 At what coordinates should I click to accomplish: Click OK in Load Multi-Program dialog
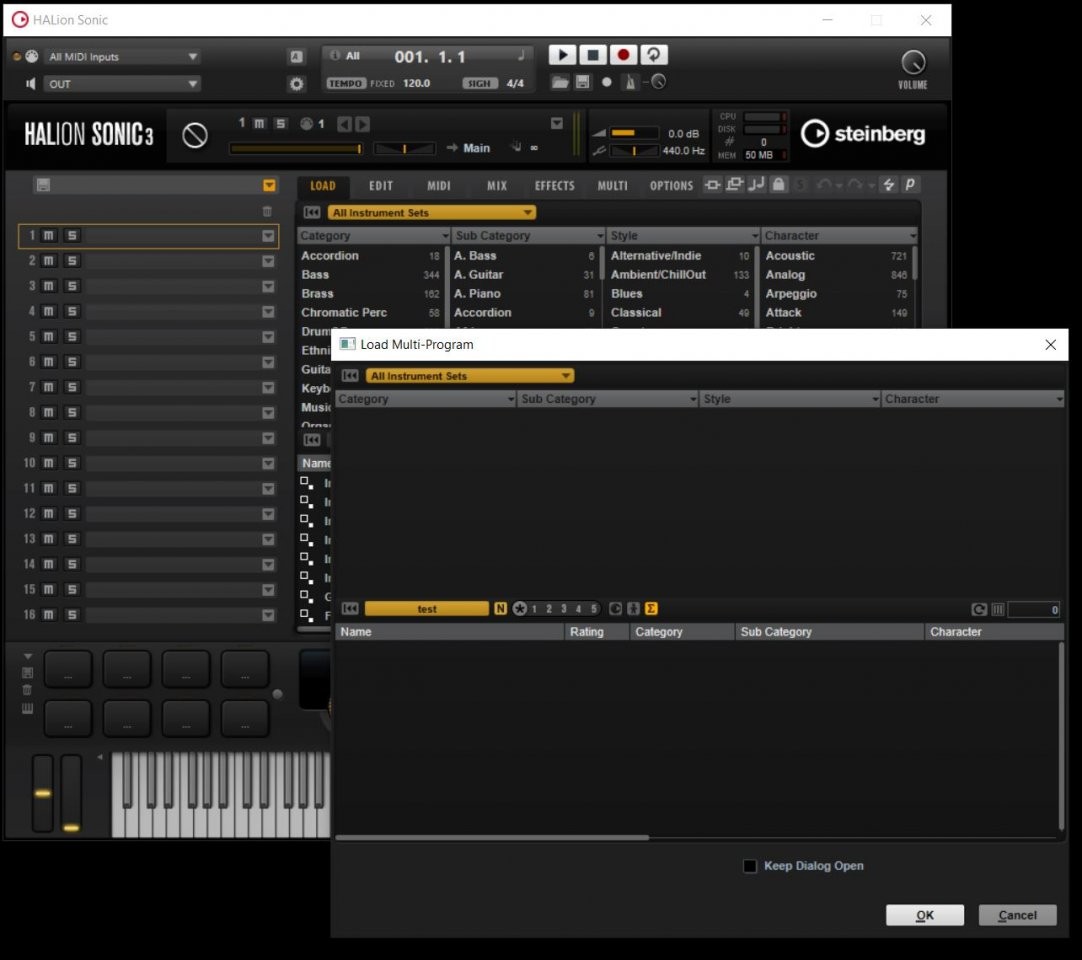click(x=925, y=915)
